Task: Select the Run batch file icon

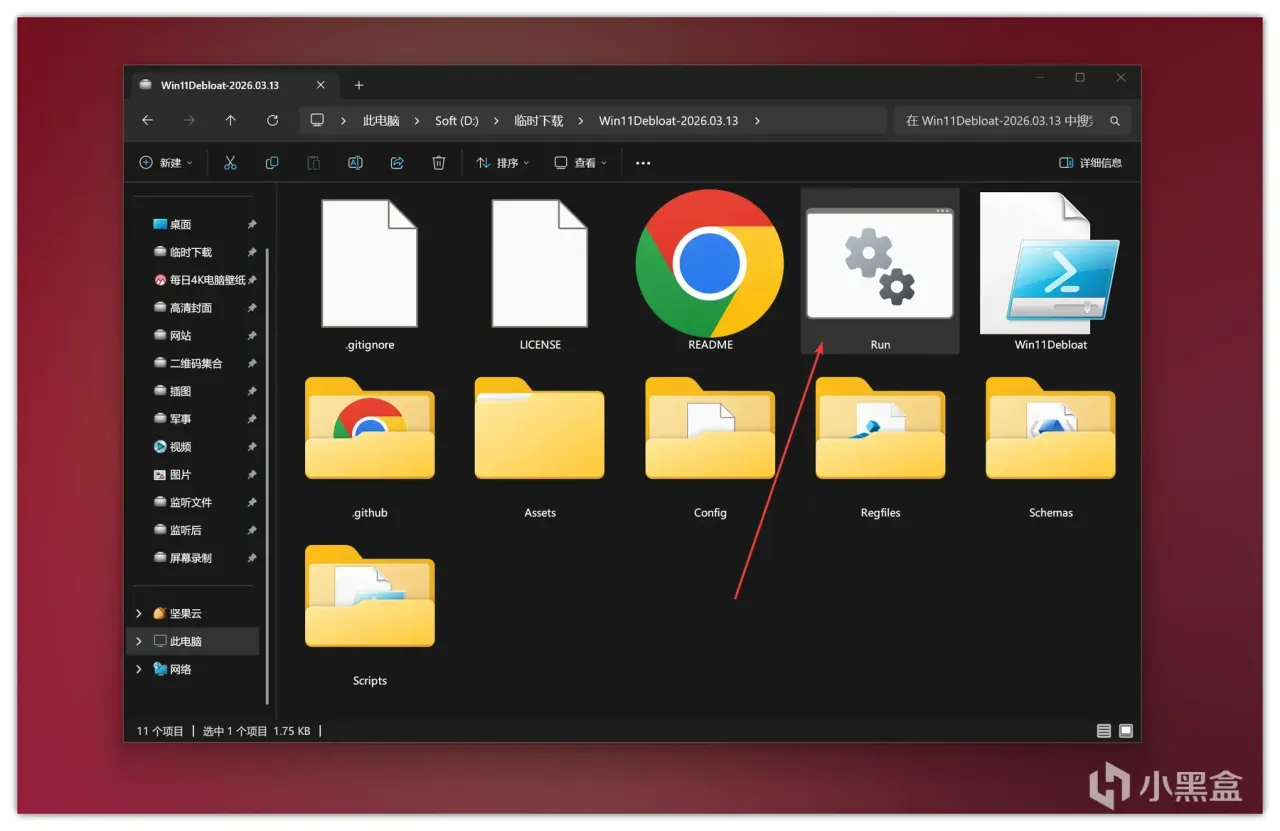Action: pyautogui.click(x=880, y=264)
